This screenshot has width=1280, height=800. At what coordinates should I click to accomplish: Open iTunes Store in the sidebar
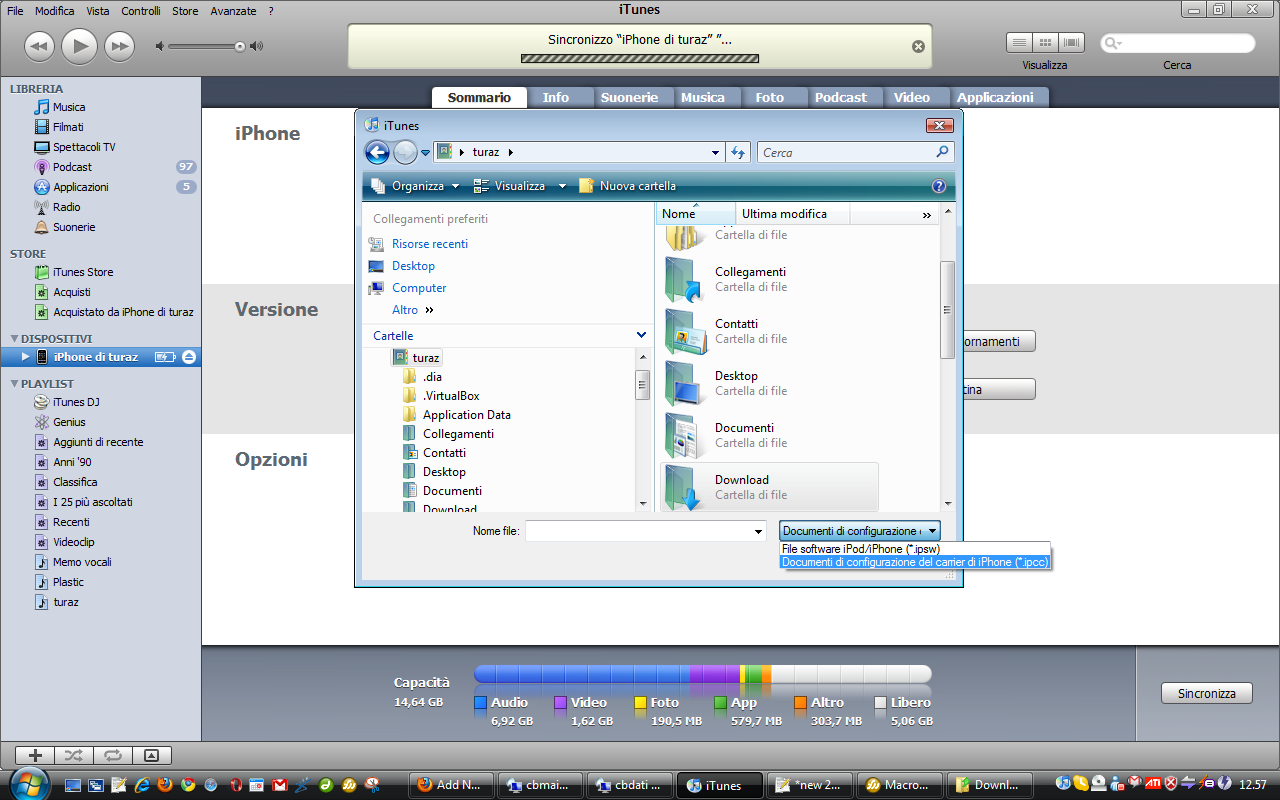coord(83,272)
